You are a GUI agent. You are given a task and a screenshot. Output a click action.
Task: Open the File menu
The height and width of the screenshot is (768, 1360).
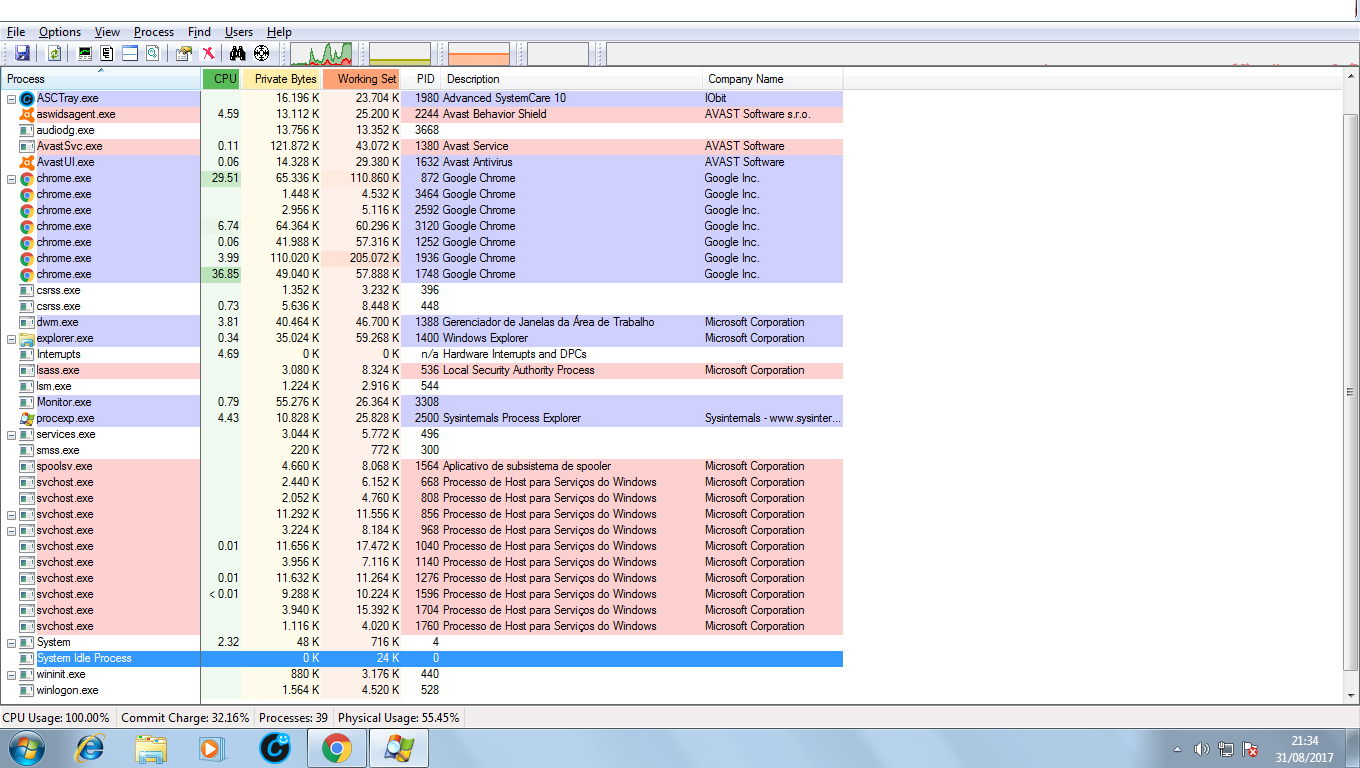point(15,32)
